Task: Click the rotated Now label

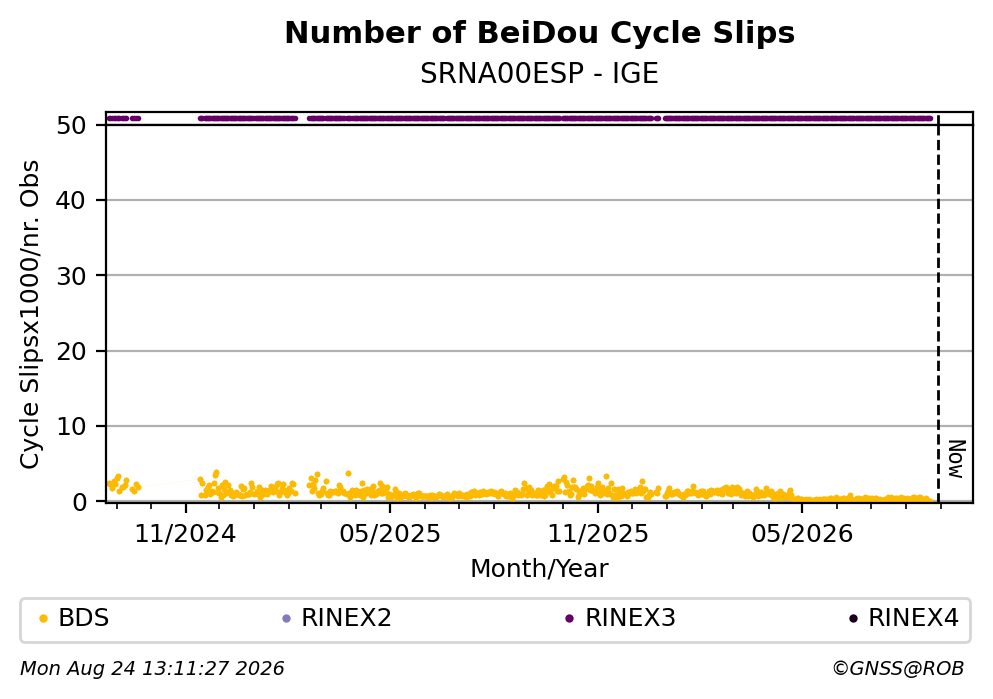Action: coord(957,459)
